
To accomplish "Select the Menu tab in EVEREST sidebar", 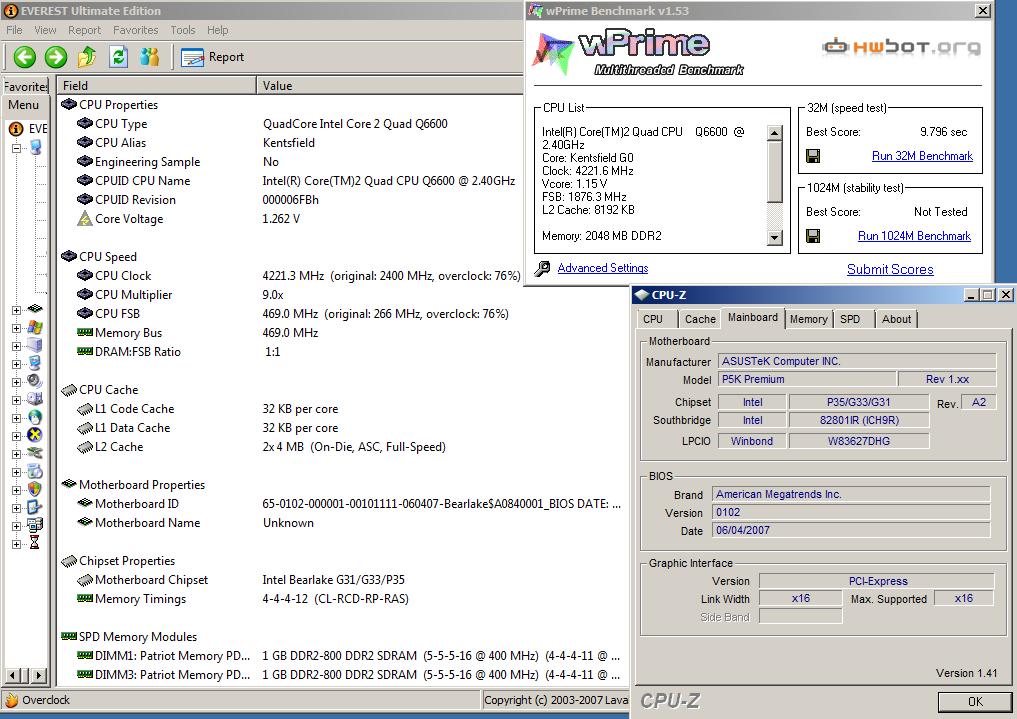I will point(23,104).
